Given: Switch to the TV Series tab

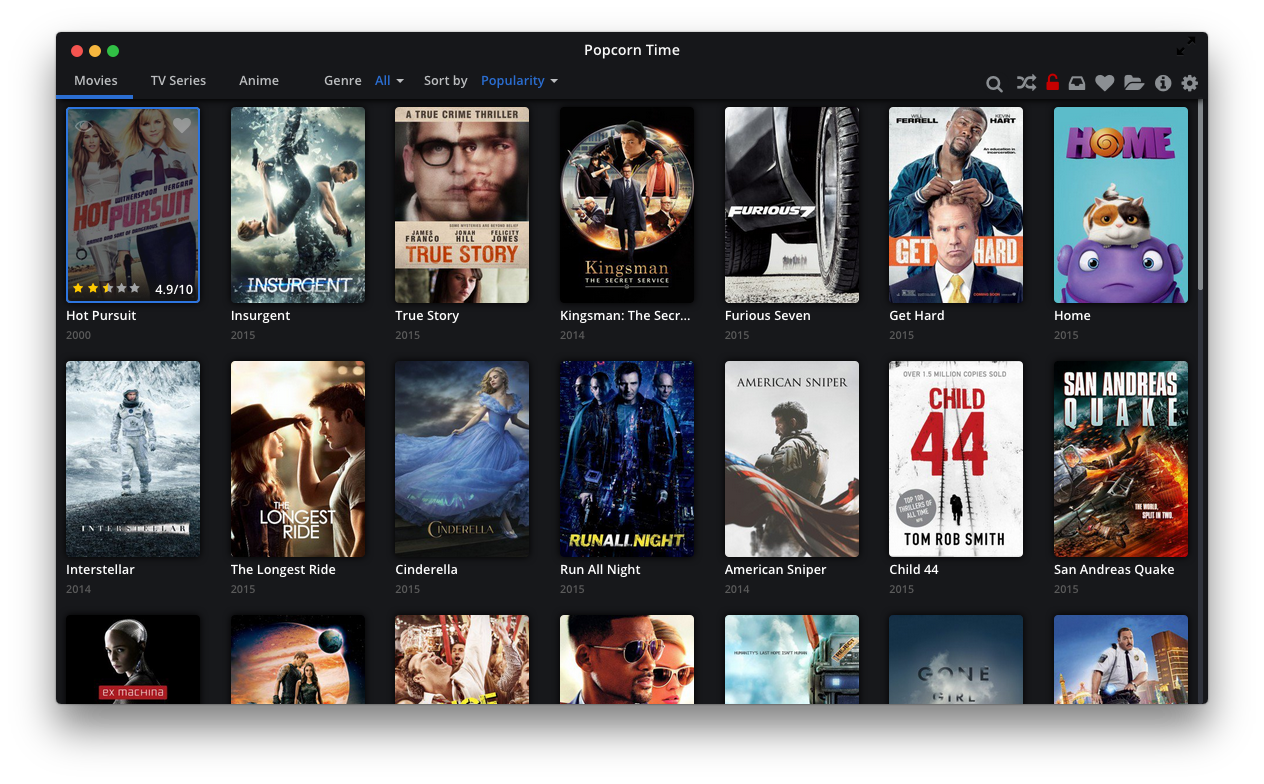Looking at the screenshot, I should click(178, 81).
